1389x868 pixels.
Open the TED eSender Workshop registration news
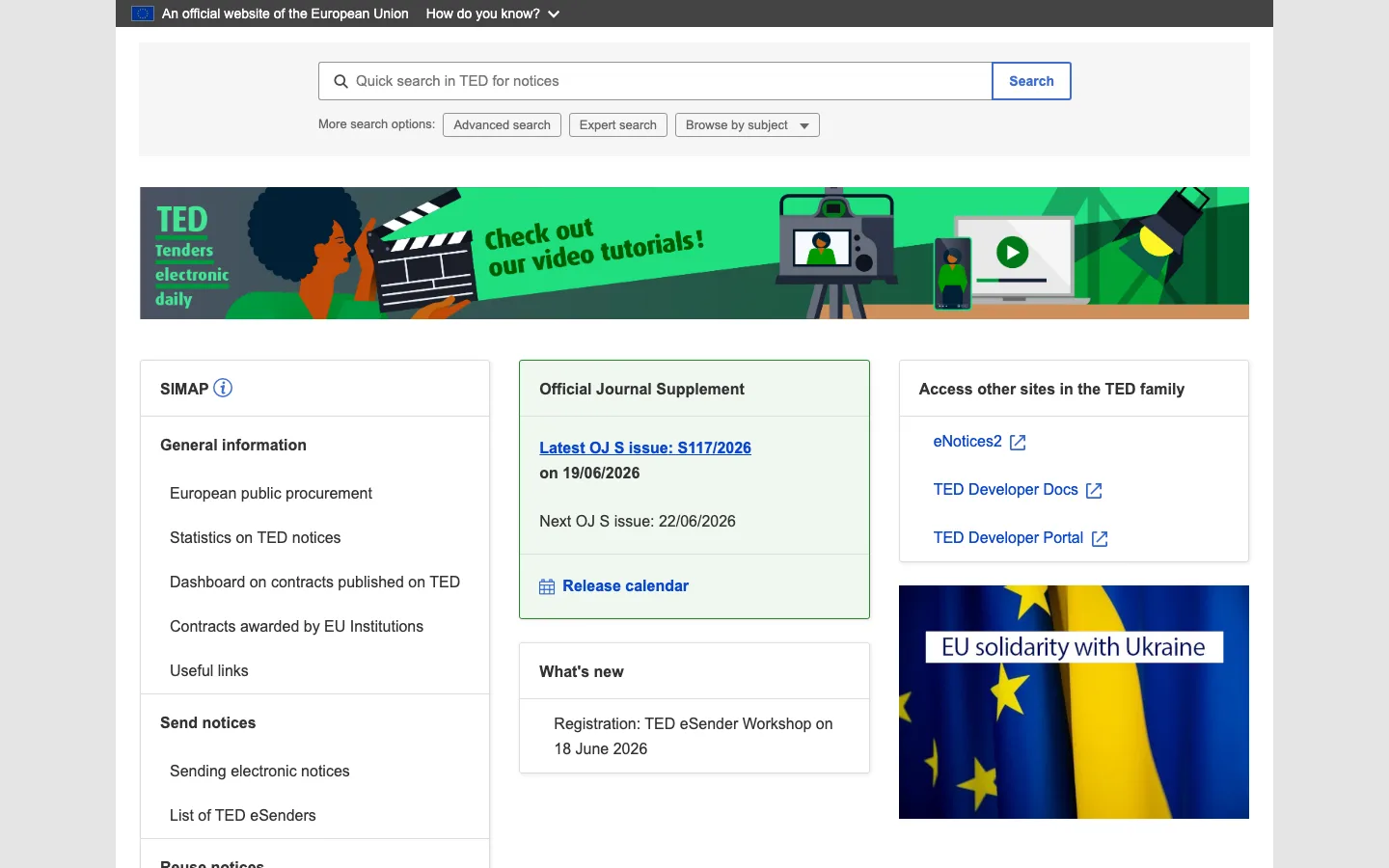(694, 736)
